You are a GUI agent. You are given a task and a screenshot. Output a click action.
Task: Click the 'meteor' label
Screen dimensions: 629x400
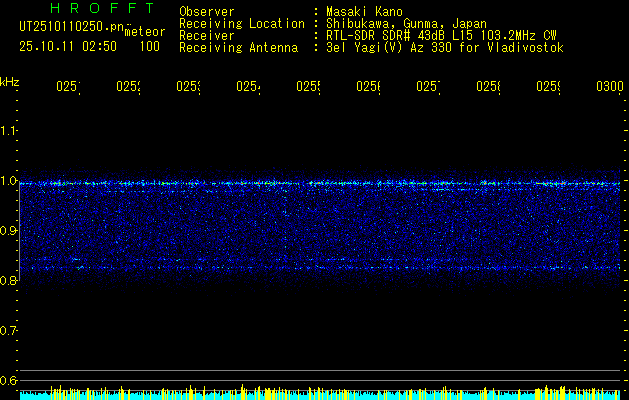point(145,32)
